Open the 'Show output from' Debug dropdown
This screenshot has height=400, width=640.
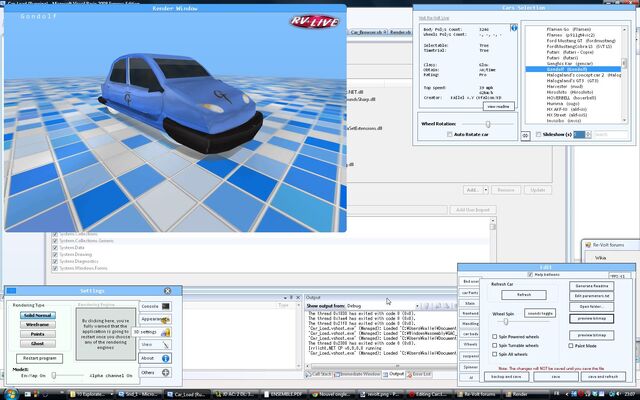[x=417, y=306]
